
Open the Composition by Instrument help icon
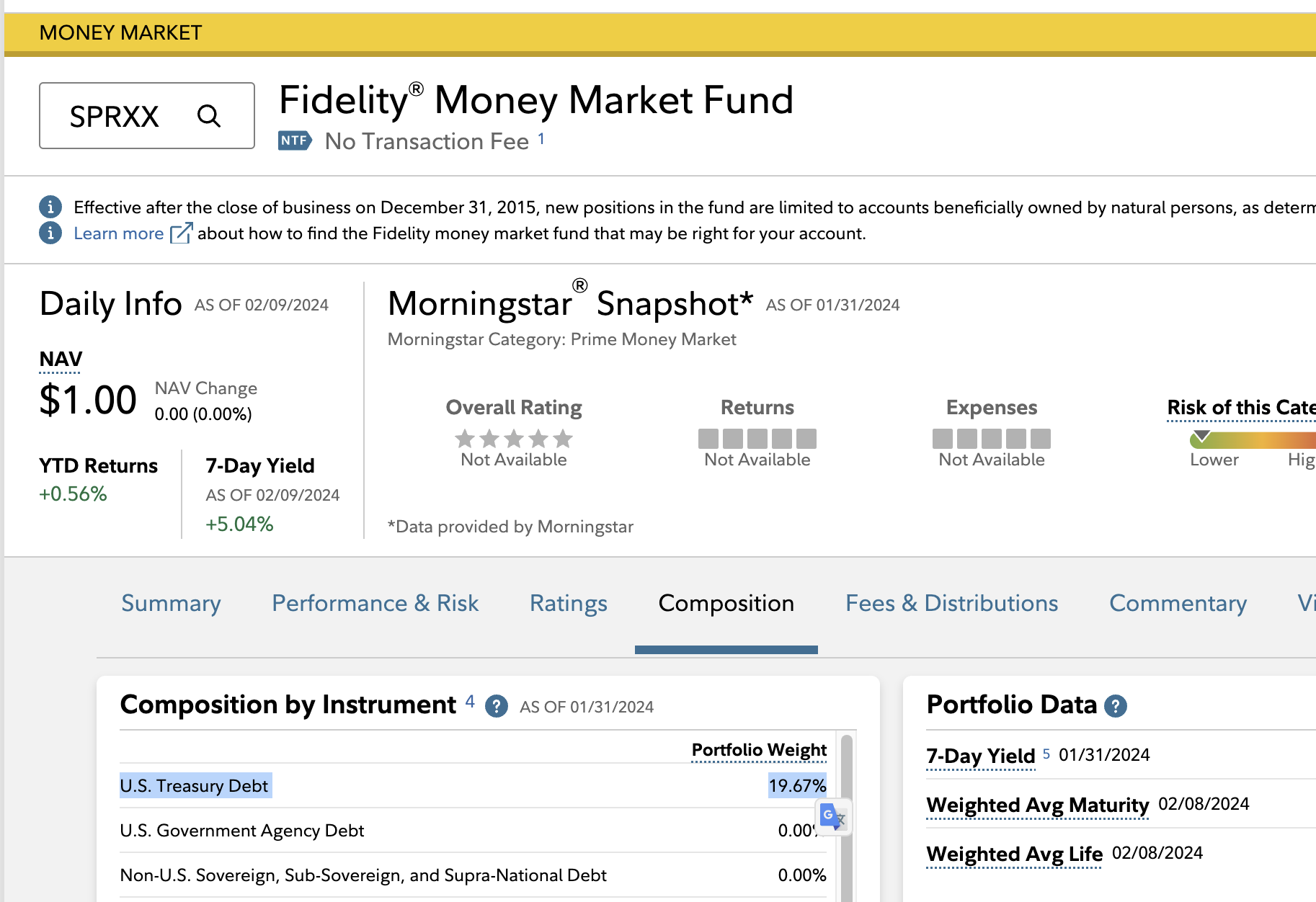coord(497,707)
